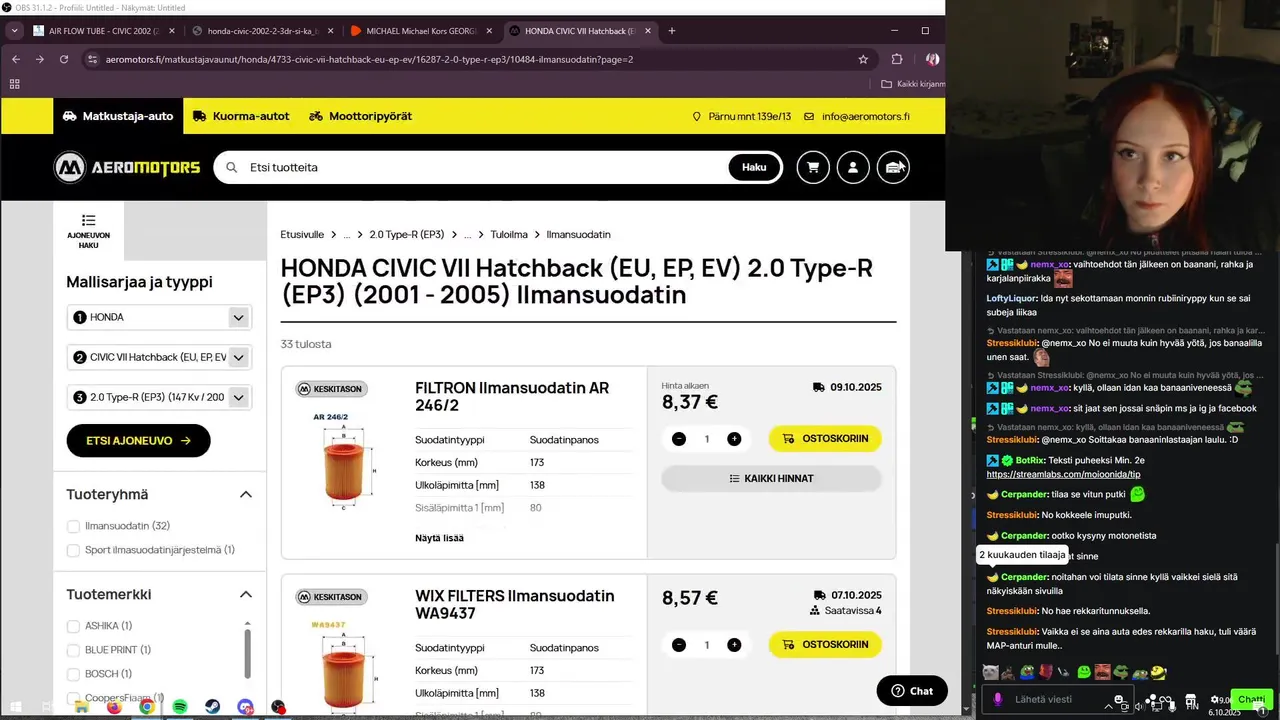The image size is (1280, 720).
Task: Open the user account icon
Action: (x=853, y=167)
